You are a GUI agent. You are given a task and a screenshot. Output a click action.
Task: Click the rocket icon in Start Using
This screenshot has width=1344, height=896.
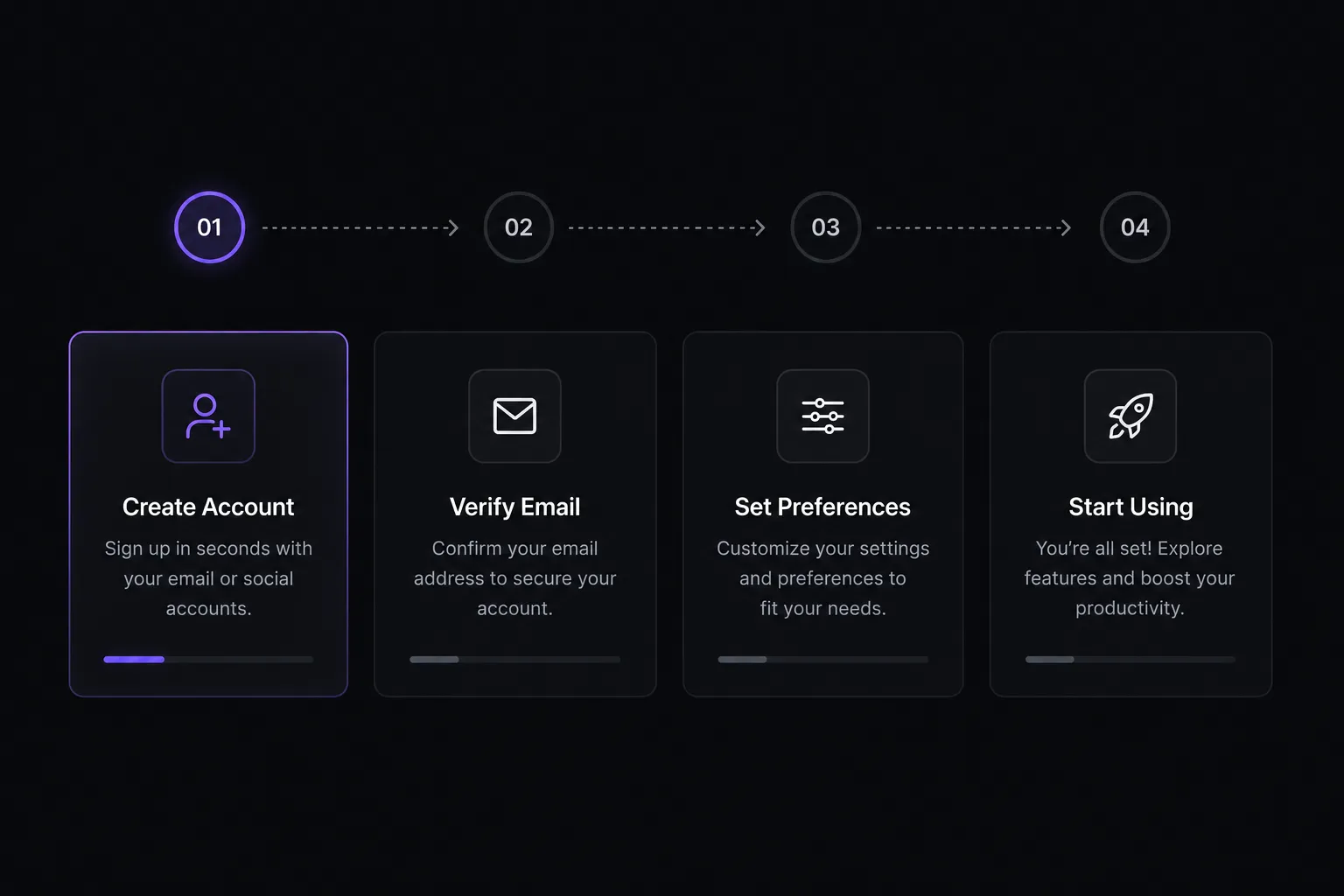[1130, 416]
